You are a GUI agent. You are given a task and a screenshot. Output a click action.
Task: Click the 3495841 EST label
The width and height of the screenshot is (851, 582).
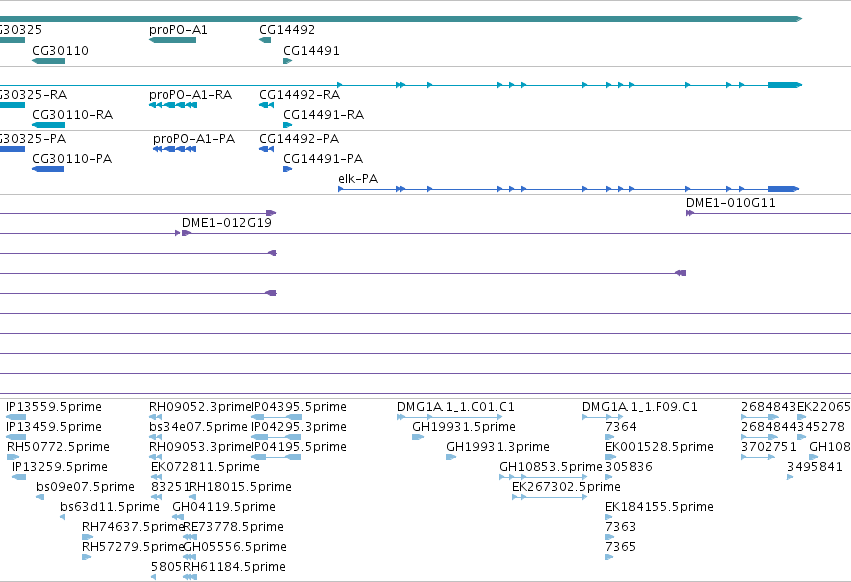coord(815,467)
